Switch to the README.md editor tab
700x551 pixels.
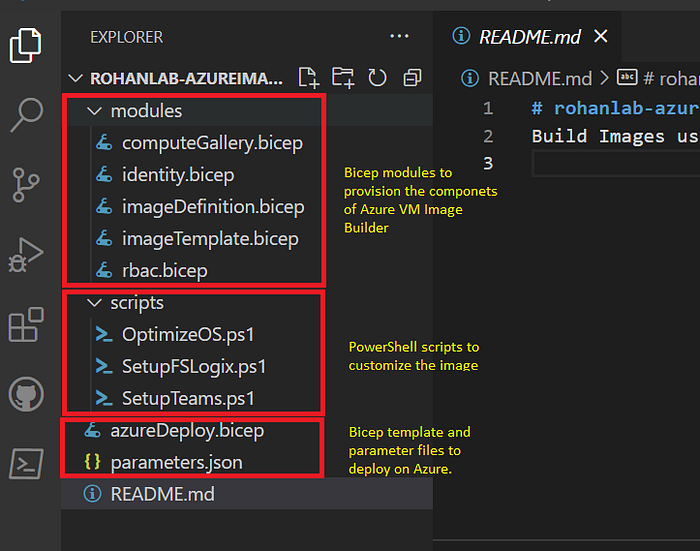pos(529,37)
